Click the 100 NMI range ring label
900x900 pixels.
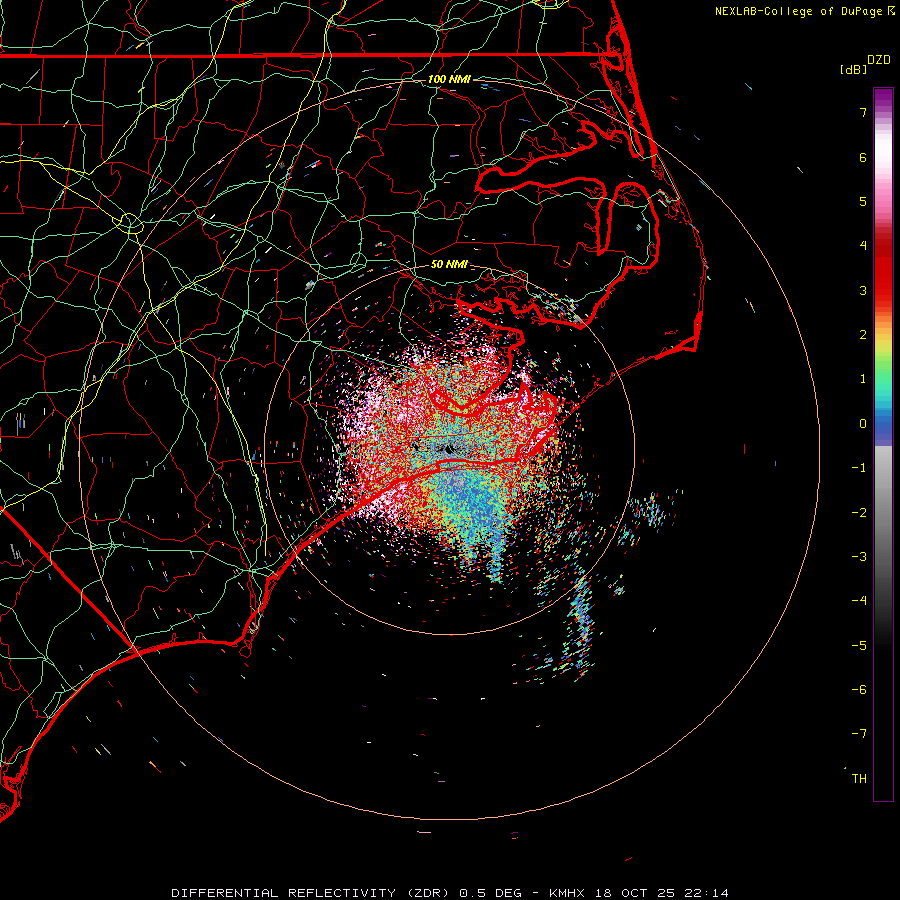pos(449,79)
